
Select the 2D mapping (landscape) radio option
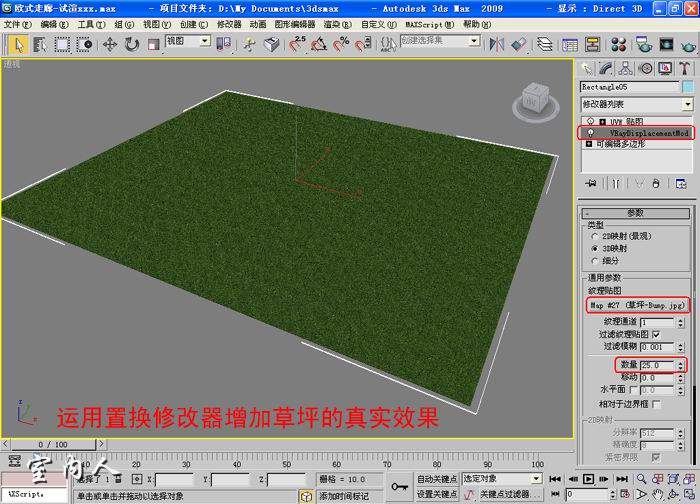pos(597,236)
